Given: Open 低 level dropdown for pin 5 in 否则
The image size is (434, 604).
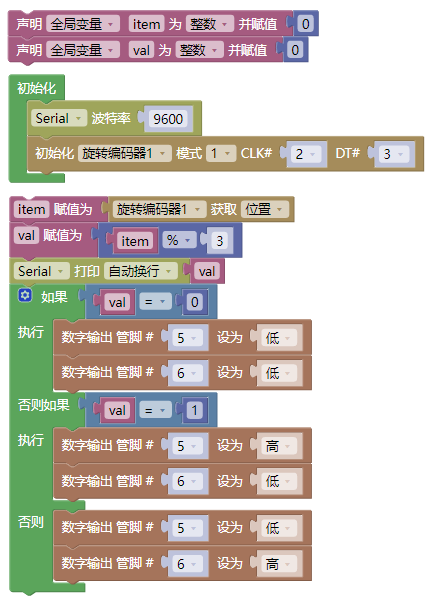Looking at the screenshot, I should (x=279, y=528).
